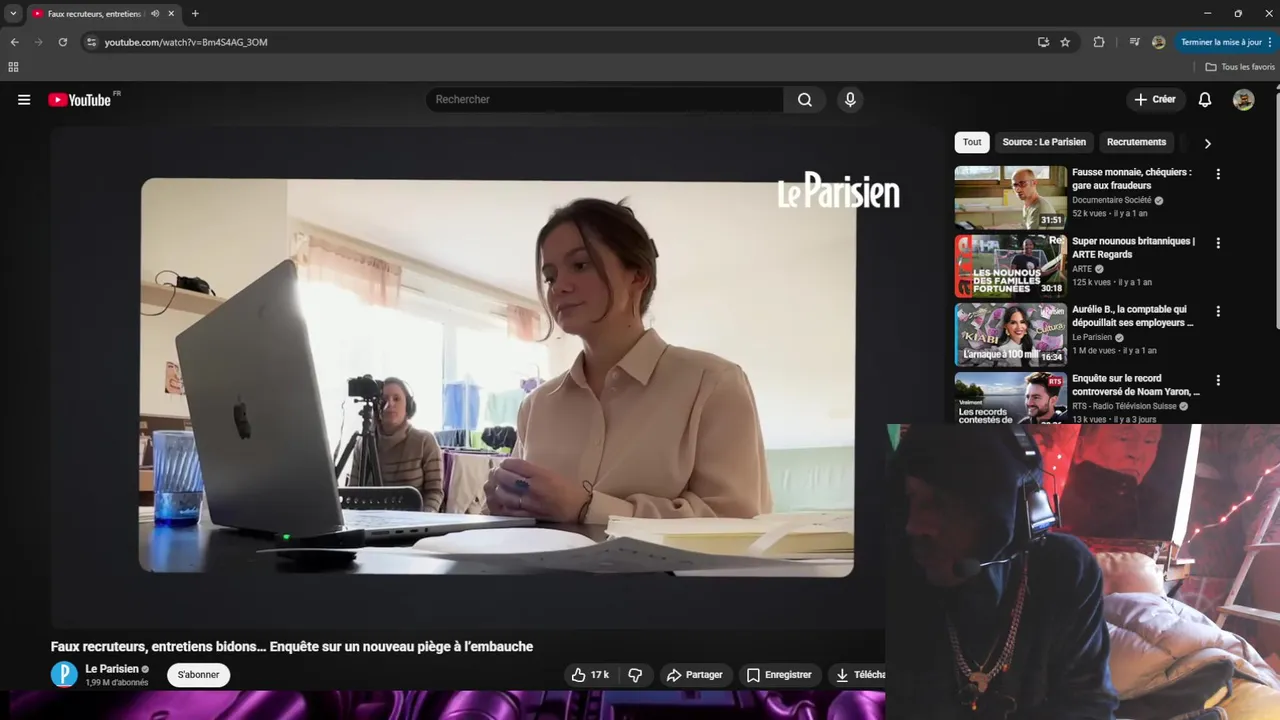The height and width of the screenshot is (720, 1280).
Task: Click the video title Faux recruteurs text
Action: (292, 647)
